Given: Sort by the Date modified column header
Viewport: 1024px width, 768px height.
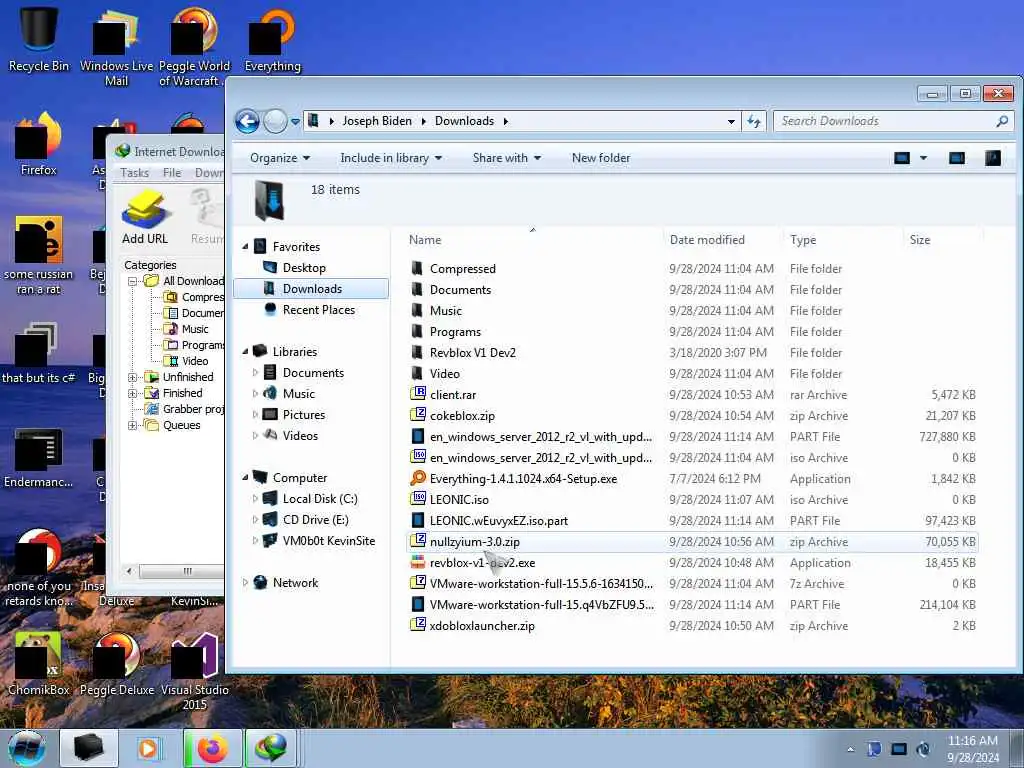Looking at the screenshot, I should [722, 240].
